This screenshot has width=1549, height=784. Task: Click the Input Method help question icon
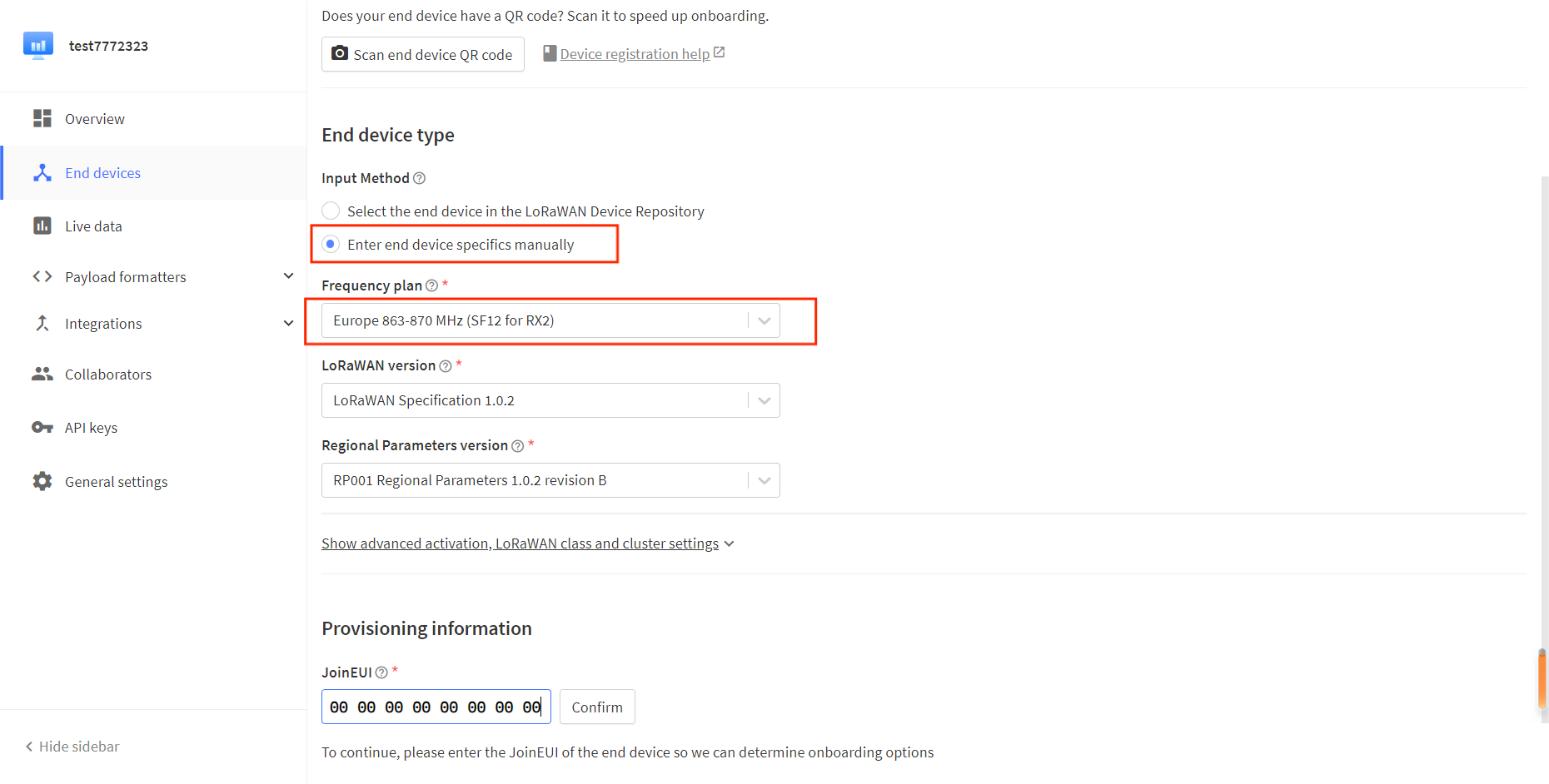[x=420, y=178]
